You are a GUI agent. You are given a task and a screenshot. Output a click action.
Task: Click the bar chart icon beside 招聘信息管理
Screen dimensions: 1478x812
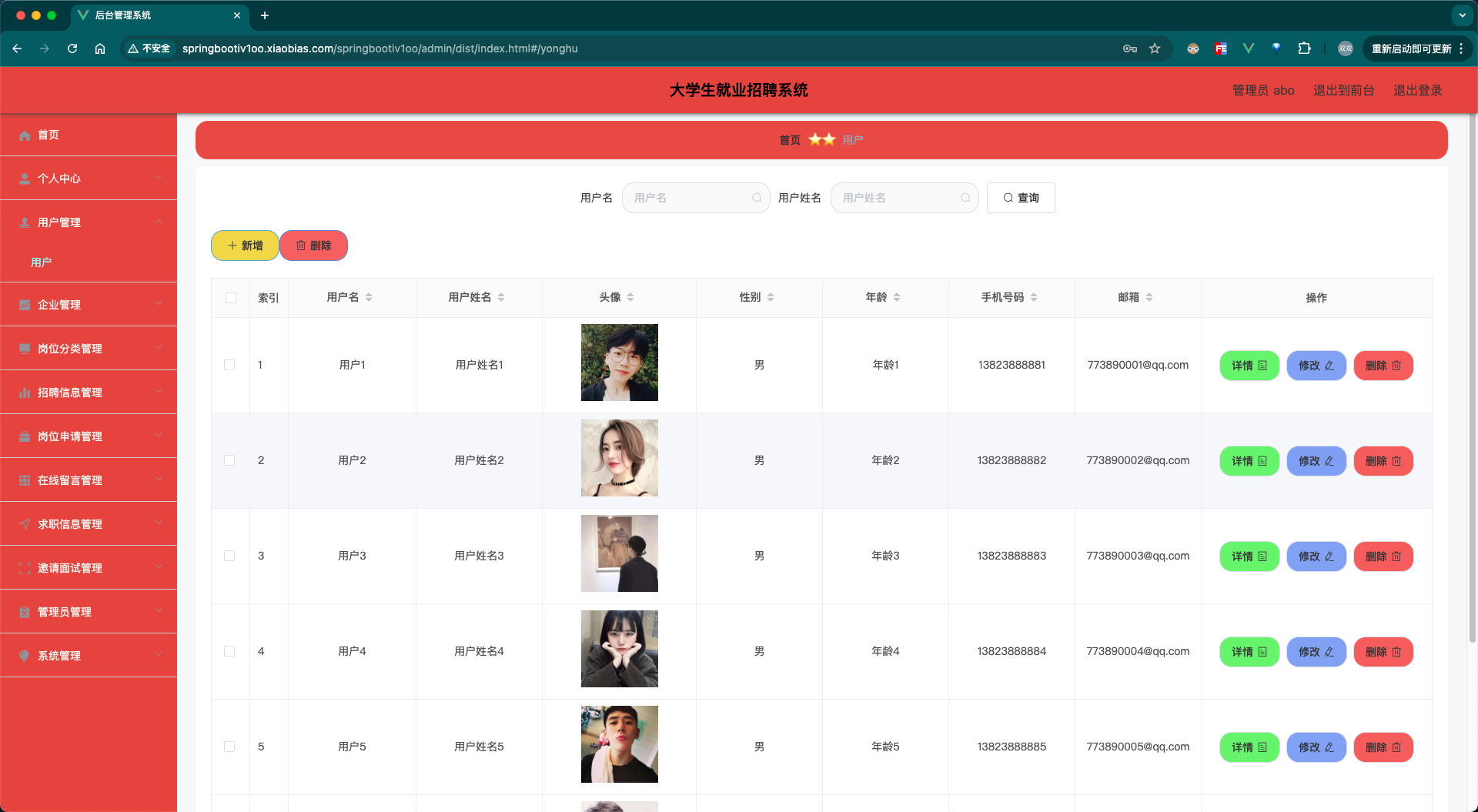tap(25, 393)
